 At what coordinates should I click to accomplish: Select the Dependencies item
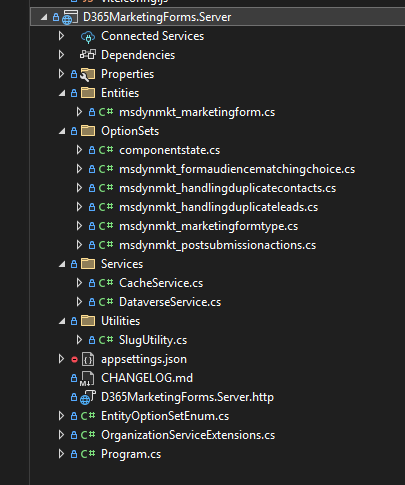[x=138, y=55]
